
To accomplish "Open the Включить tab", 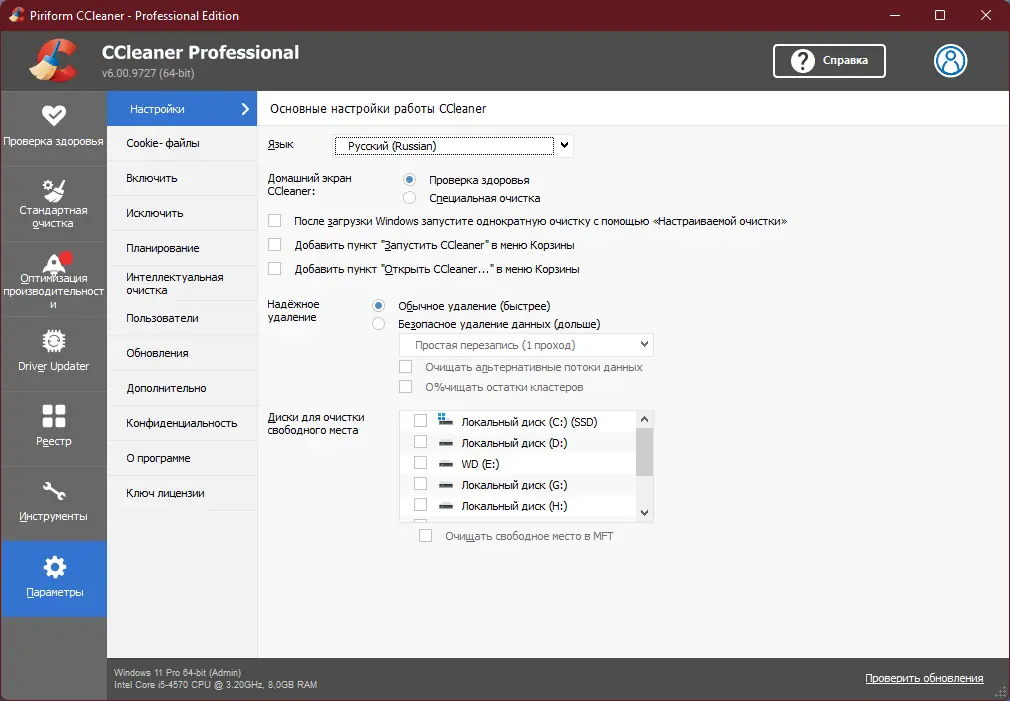I will click(x=182, y=178).
